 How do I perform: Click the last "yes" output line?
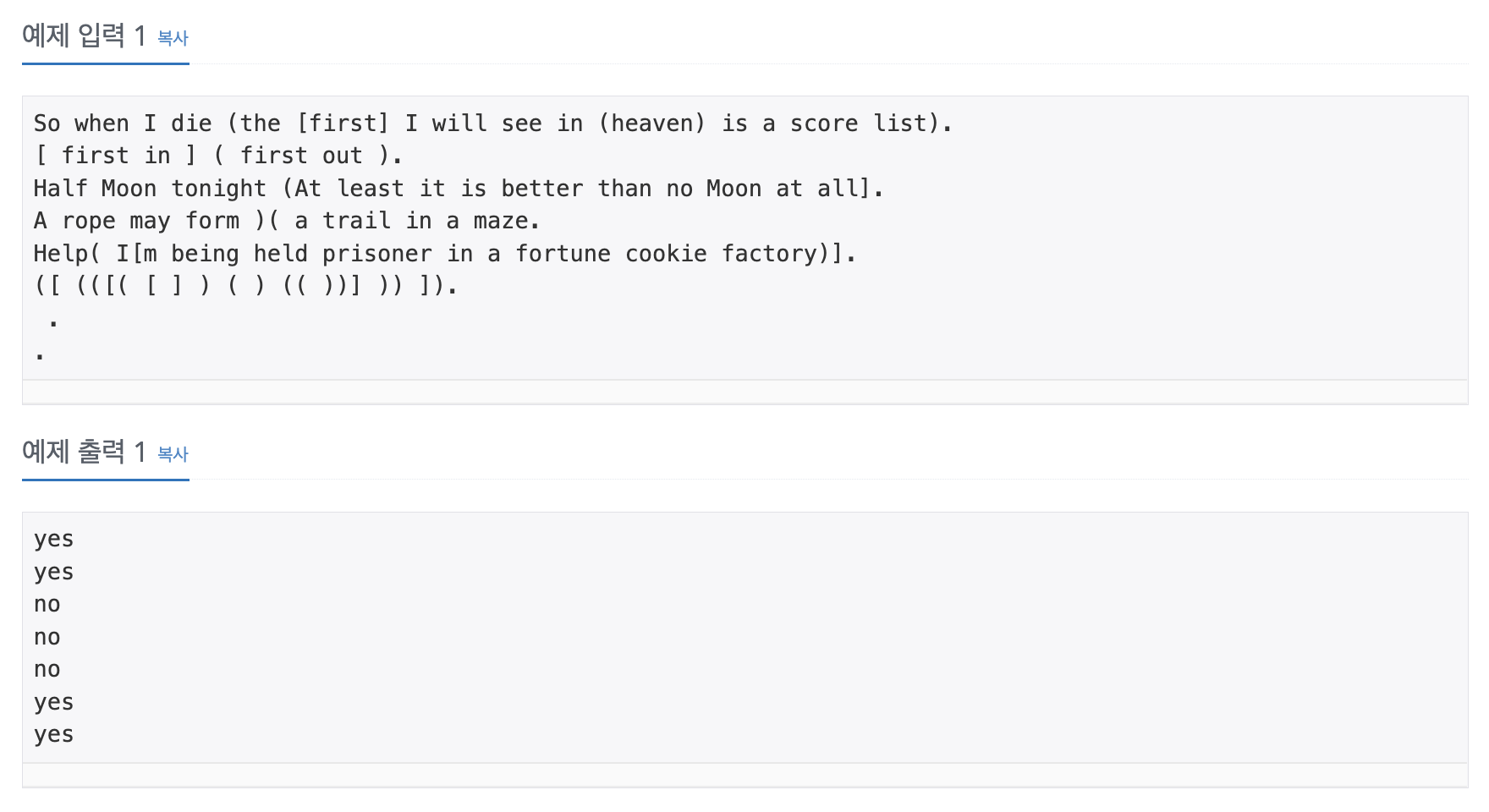click(x=54, y=735)
